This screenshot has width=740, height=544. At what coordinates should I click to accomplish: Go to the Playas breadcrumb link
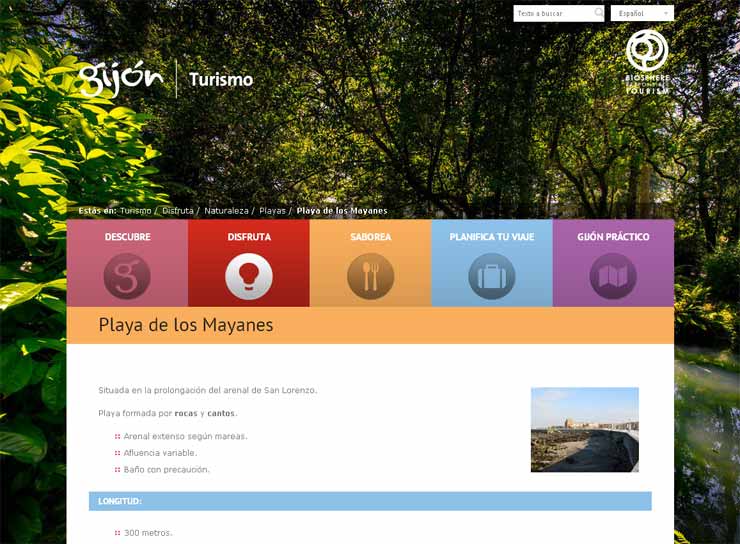pos(272,211)
